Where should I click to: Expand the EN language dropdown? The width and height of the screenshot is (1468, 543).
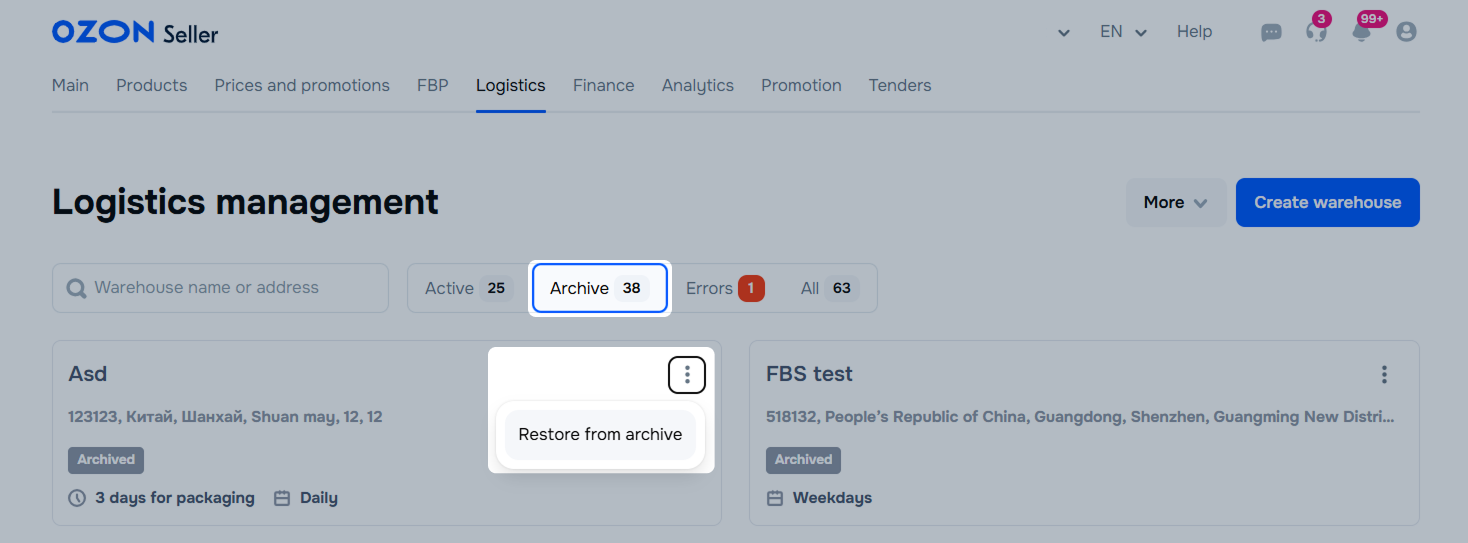click(1123, 32)
